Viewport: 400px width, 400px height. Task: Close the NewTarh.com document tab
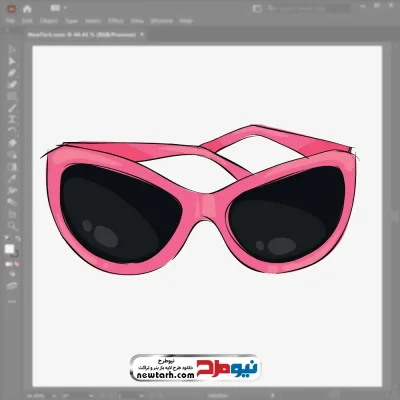click(142, 34)
